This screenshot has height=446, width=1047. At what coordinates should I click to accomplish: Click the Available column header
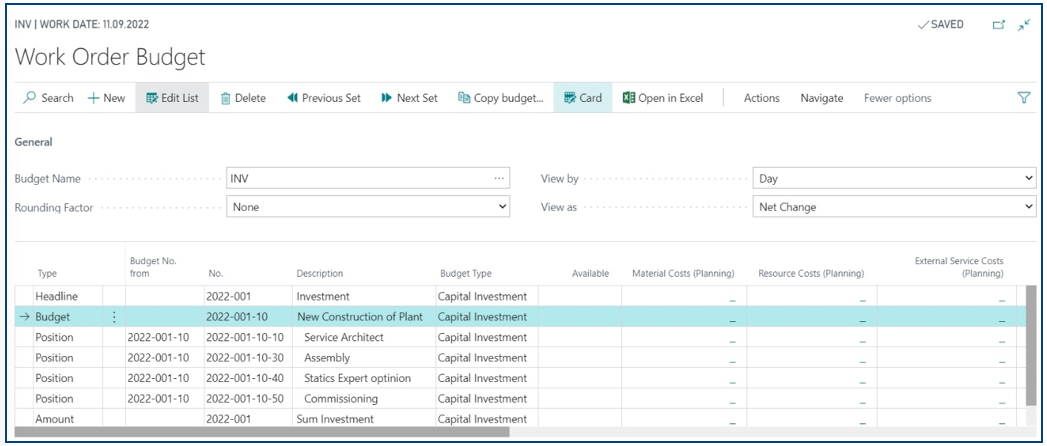coord(590,273)
